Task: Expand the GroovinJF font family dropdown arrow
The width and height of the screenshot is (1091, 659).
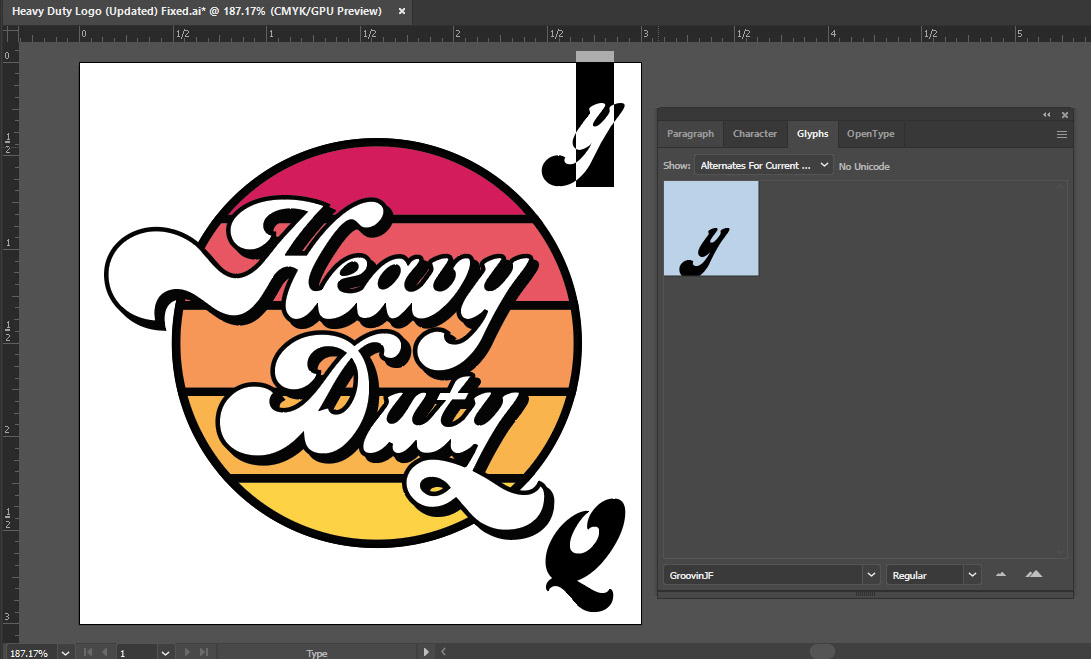Action: tap(871, 575)
